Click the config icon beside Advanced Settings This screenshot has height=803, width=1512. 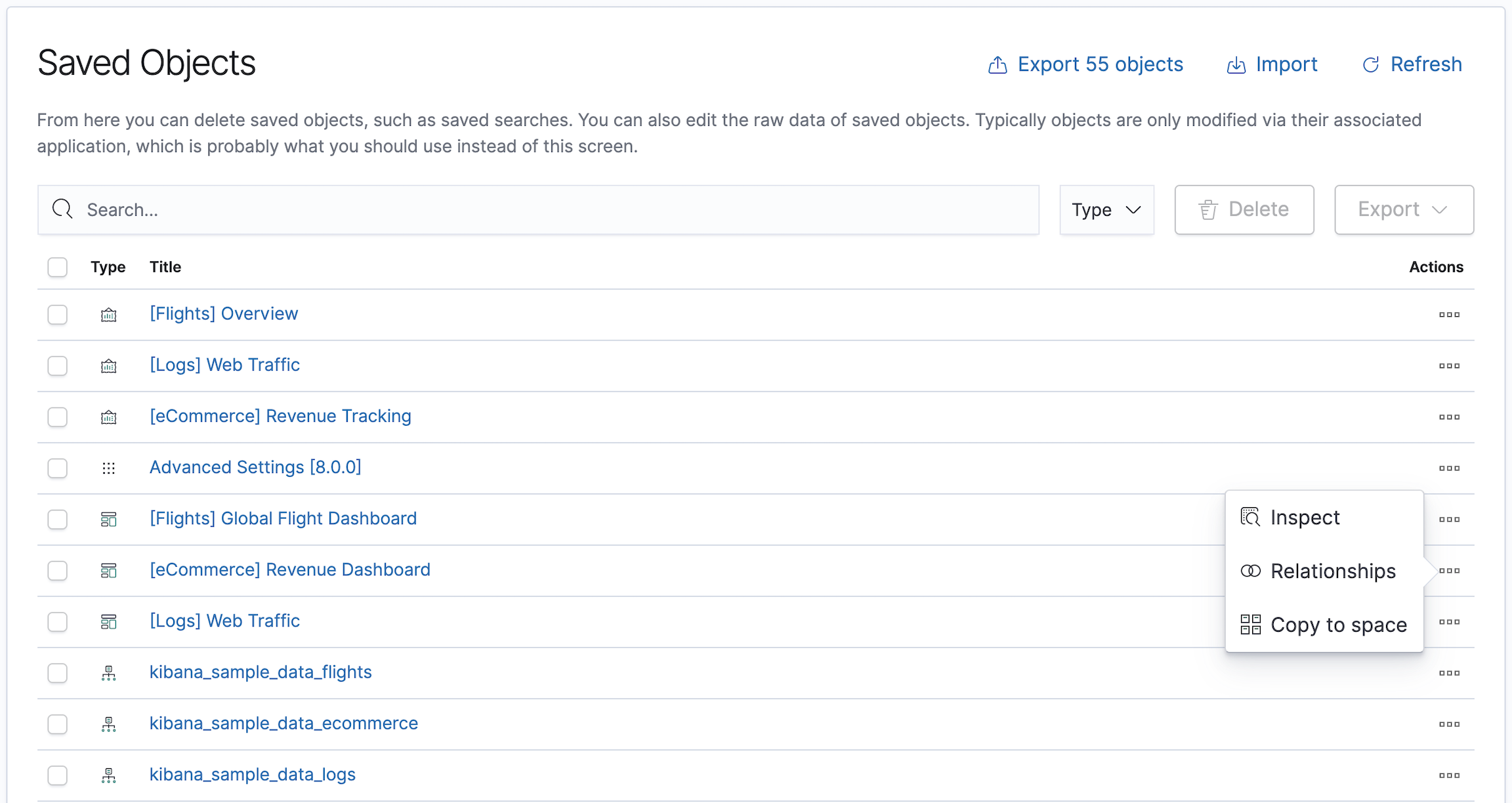pos(108,468)
